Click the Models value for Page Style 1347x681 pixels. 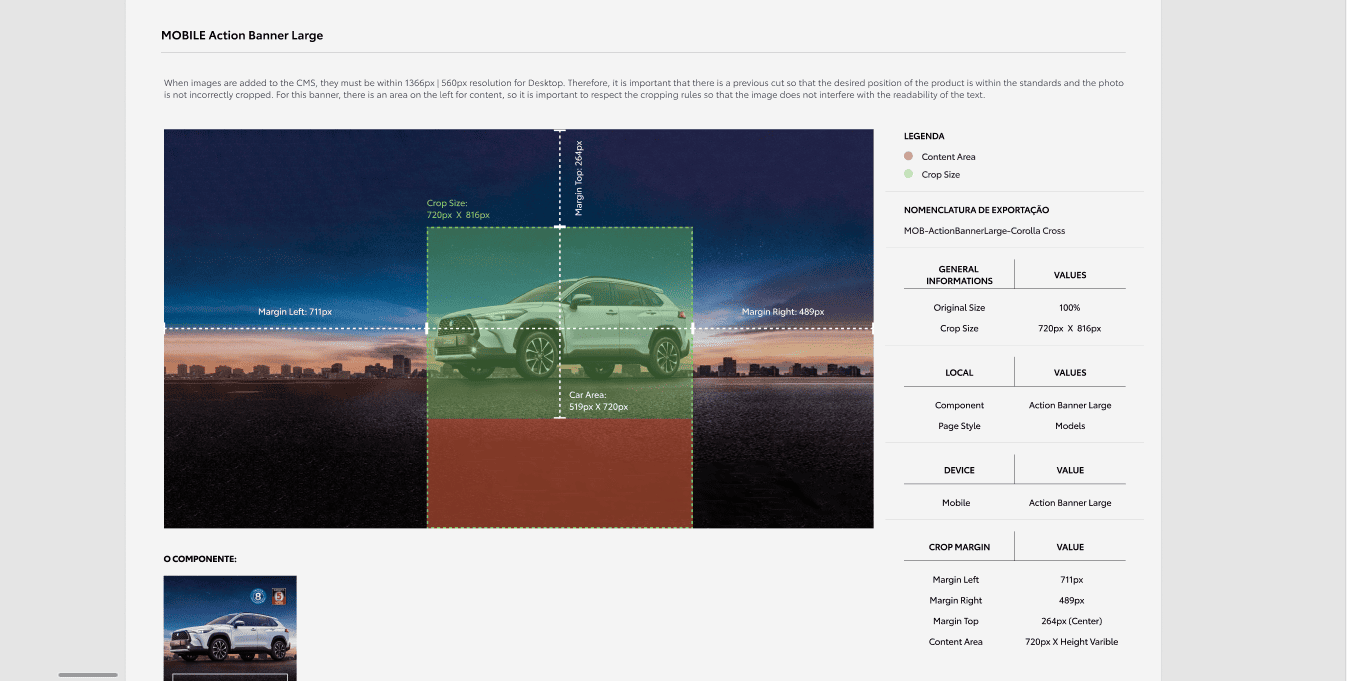1069,426
